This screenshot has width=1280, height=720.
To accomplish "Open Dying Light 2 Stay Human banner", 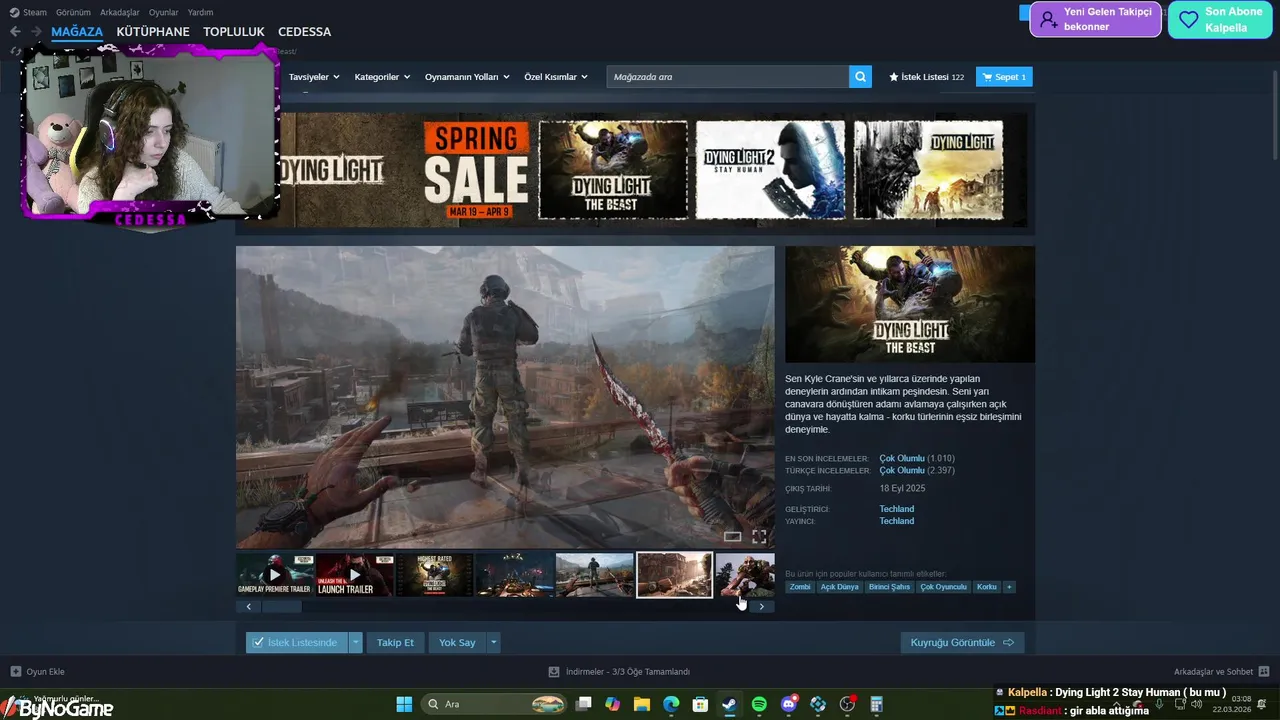I will [x=770, y=170].
